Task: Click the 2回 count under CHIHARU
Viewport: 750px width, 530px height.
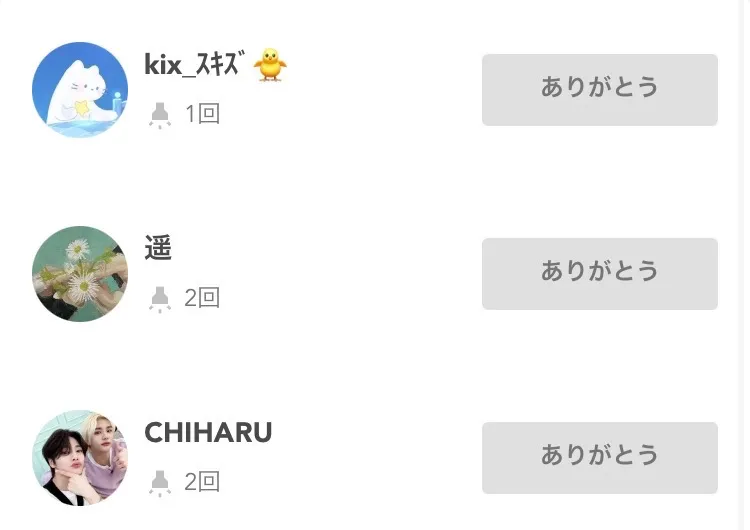Action: (x=202, y=482)
